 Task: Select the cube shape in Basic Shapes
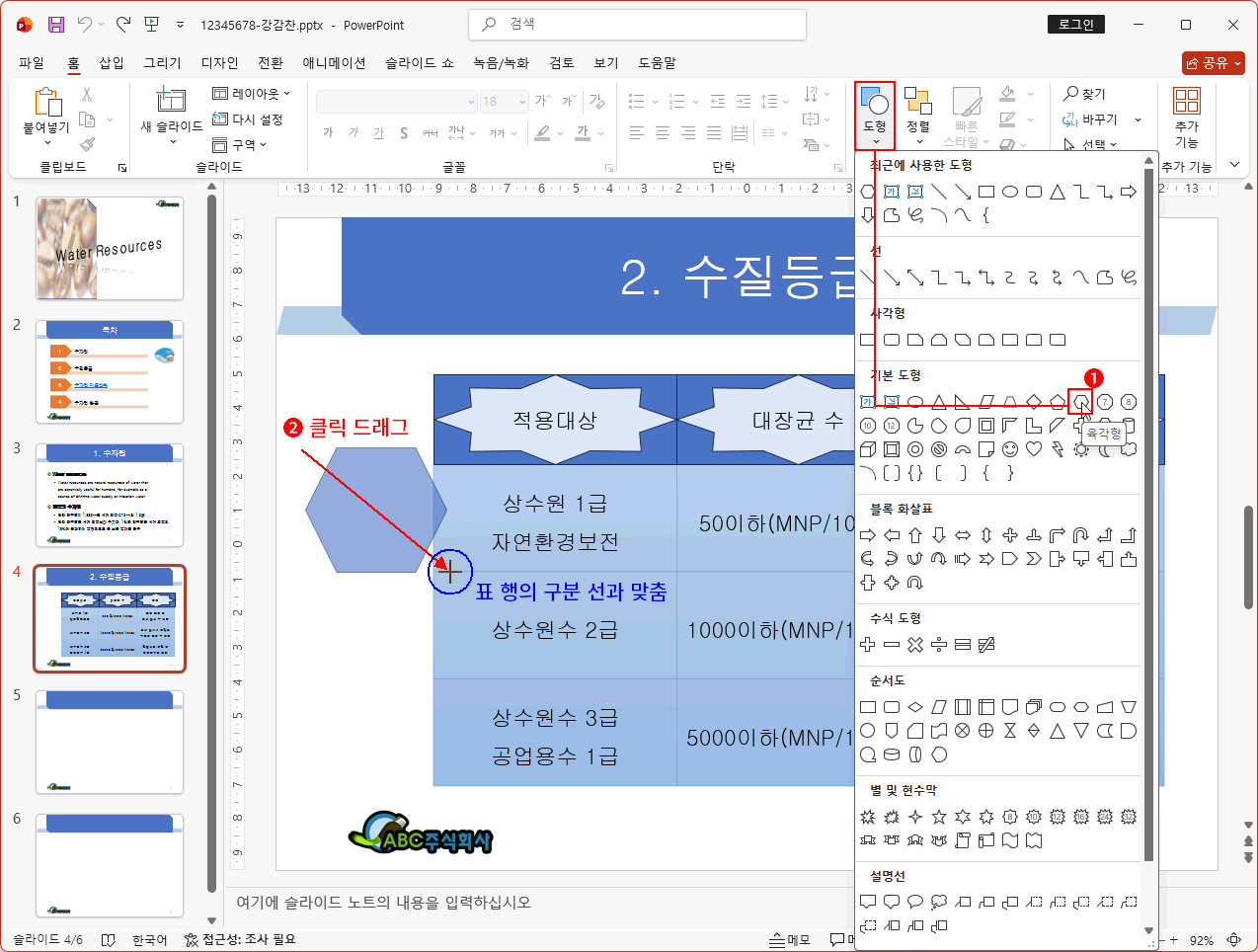868,449
